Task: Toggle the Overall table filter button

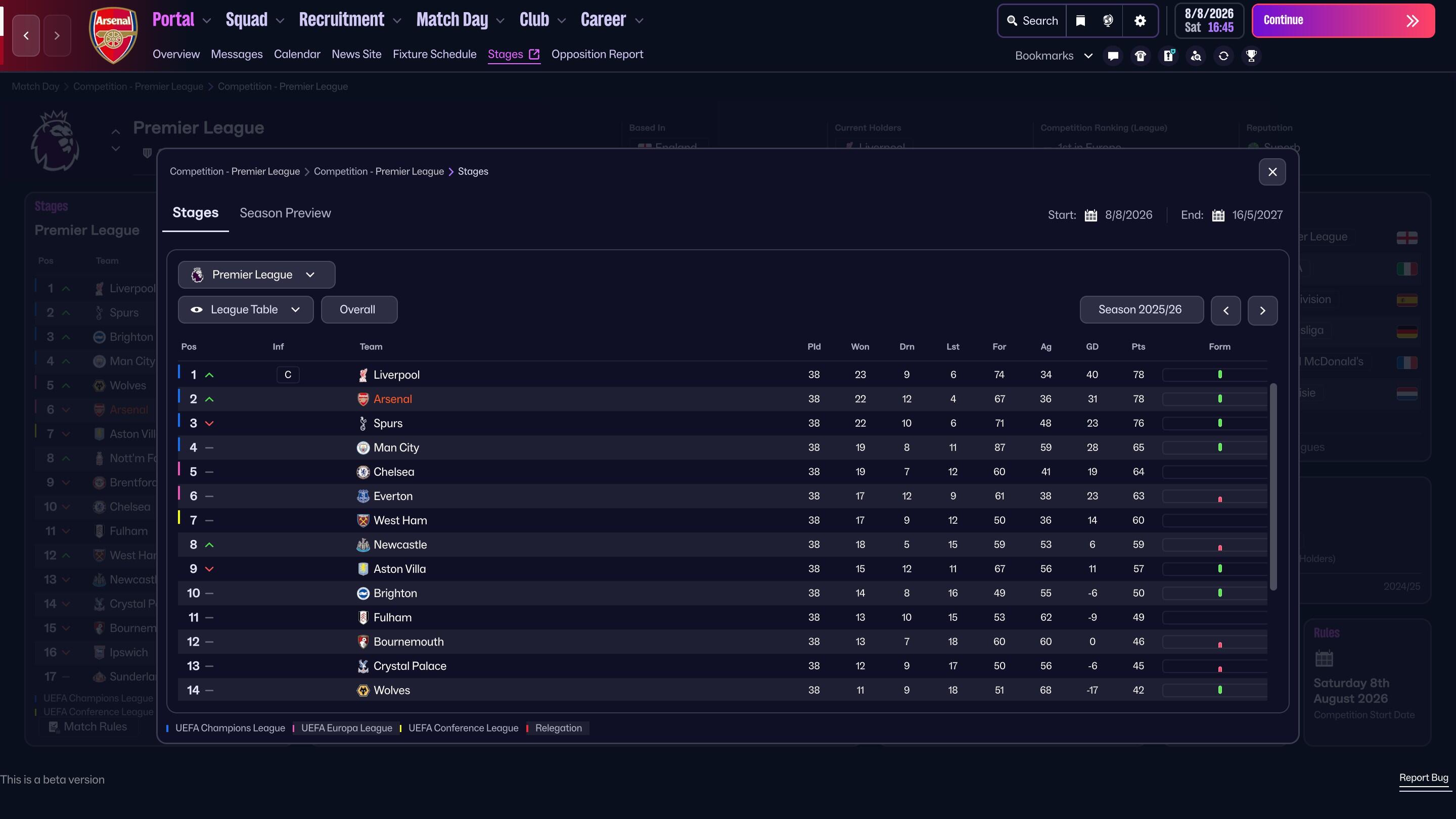Action: [358, 310]
